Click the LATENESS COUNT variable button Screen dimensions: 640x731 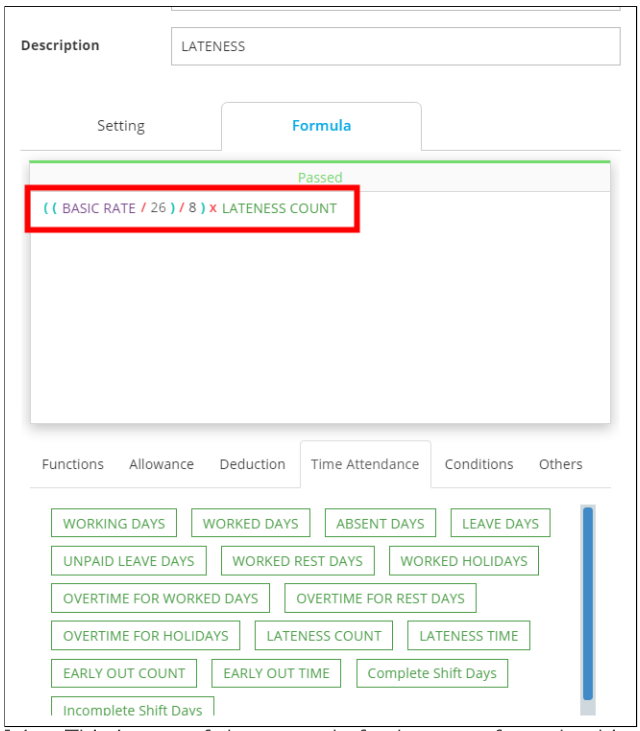click(x=324, y=635)
